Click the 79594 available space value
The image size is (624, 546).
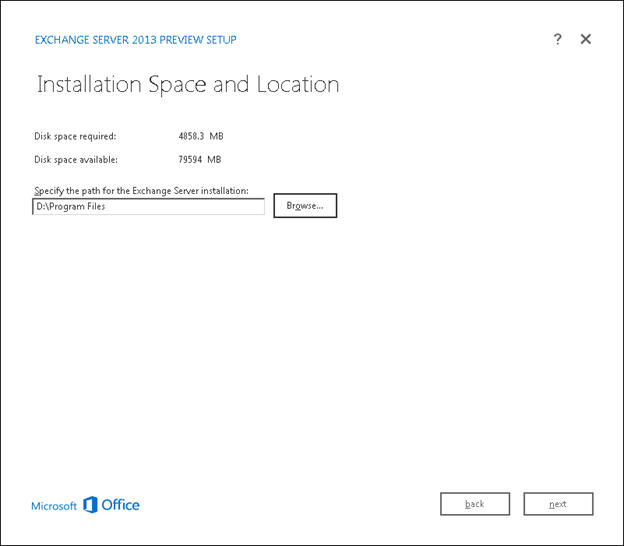pyautogui.click(x=191, y=159)
